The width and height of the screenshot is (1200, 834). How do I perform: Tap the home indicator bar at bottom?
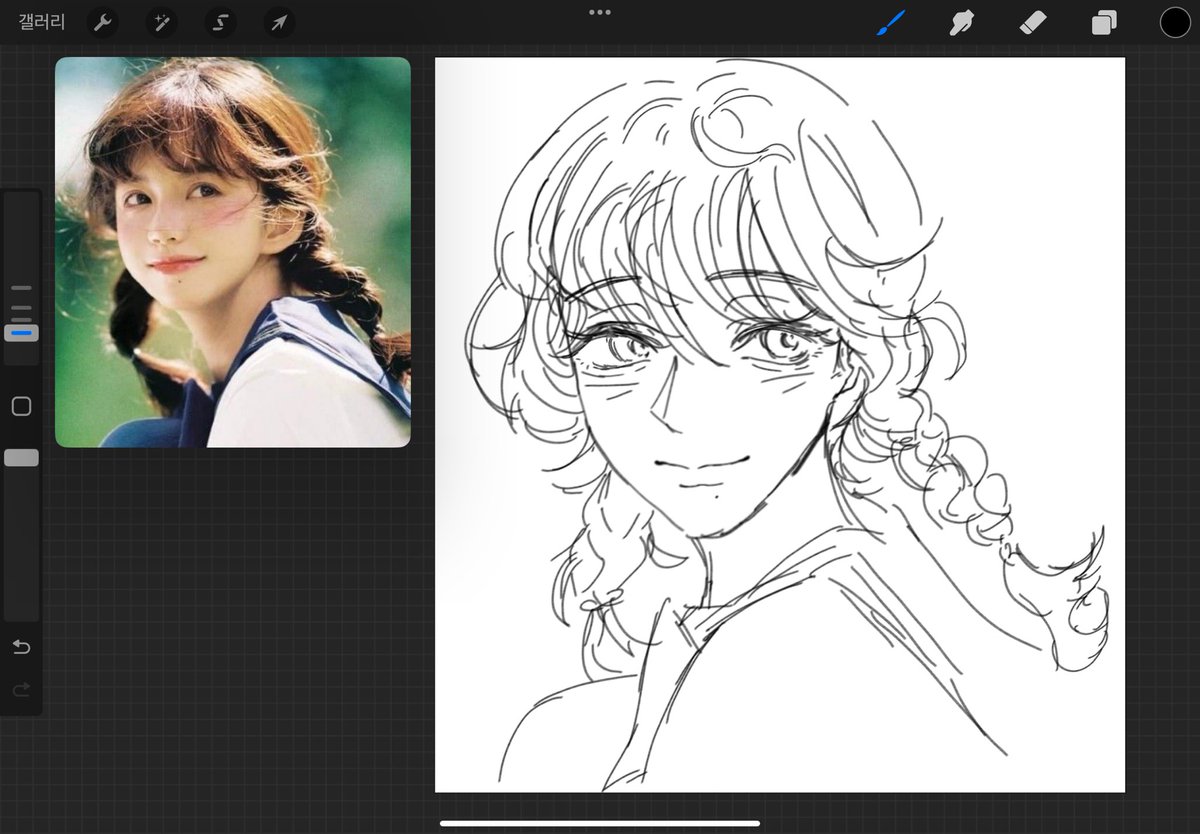[x=600, y=824]
